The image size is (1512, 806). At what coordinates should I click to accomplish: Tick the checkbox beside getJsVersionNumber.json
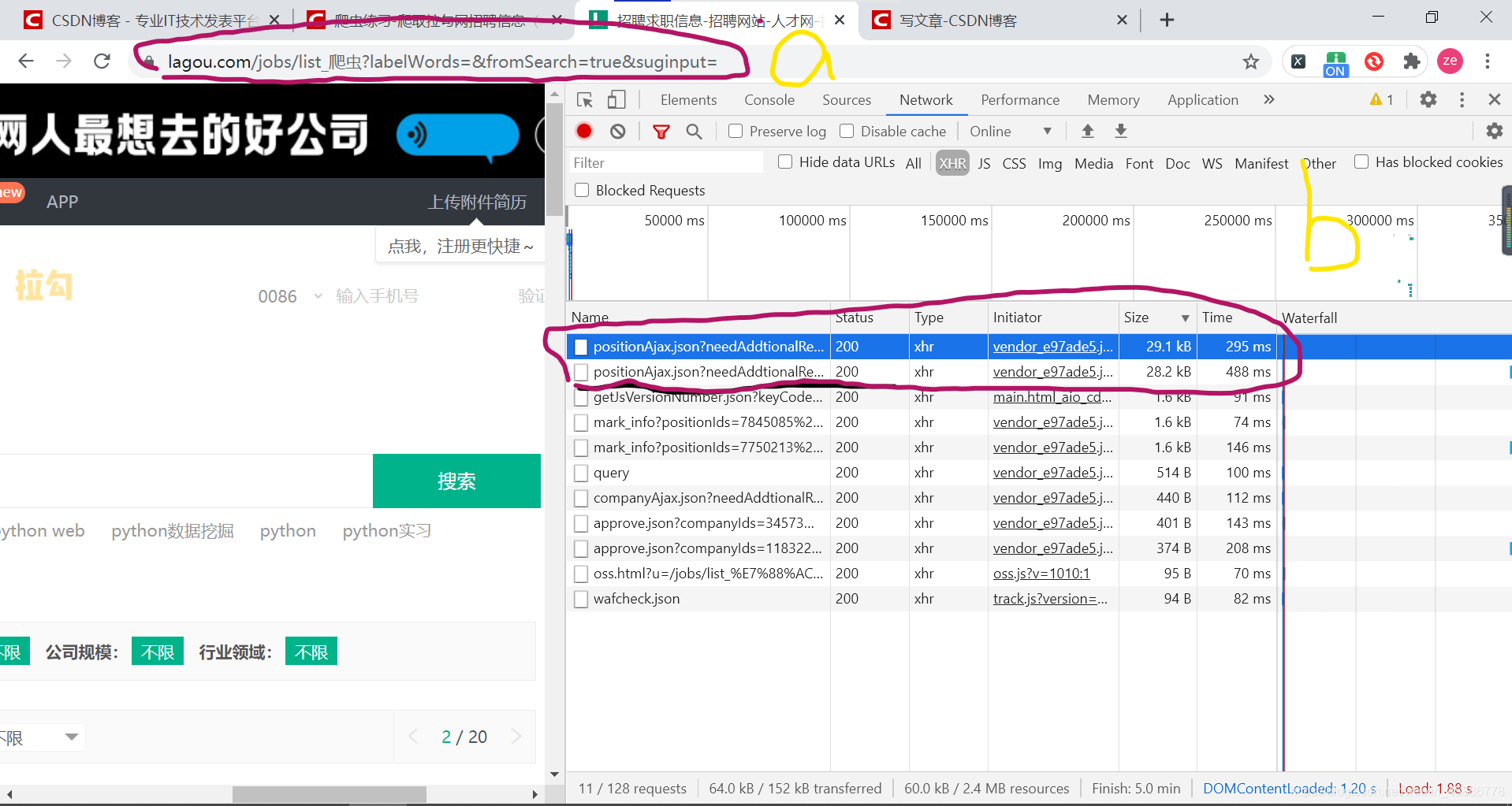pos(581,397)
